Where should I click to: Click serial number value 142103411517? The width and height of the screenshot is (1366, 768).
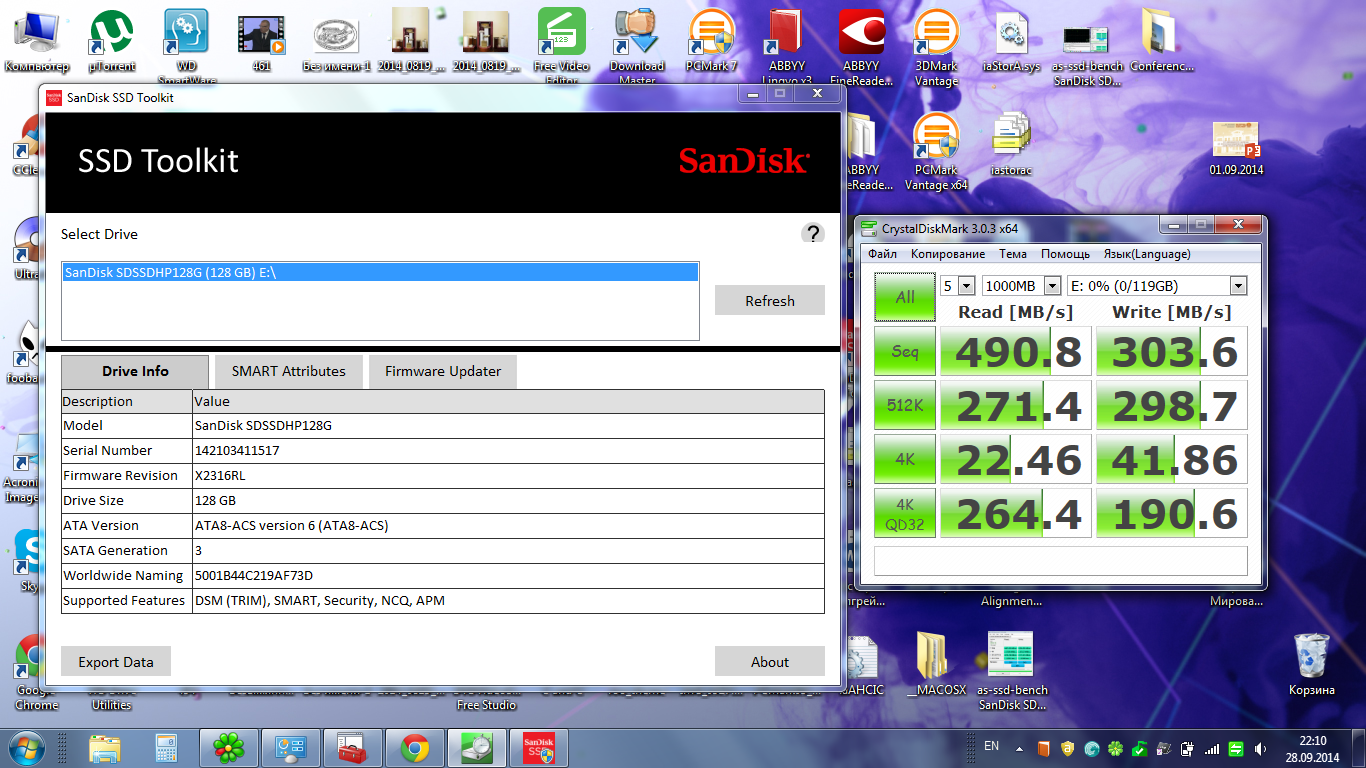[237, 451]
